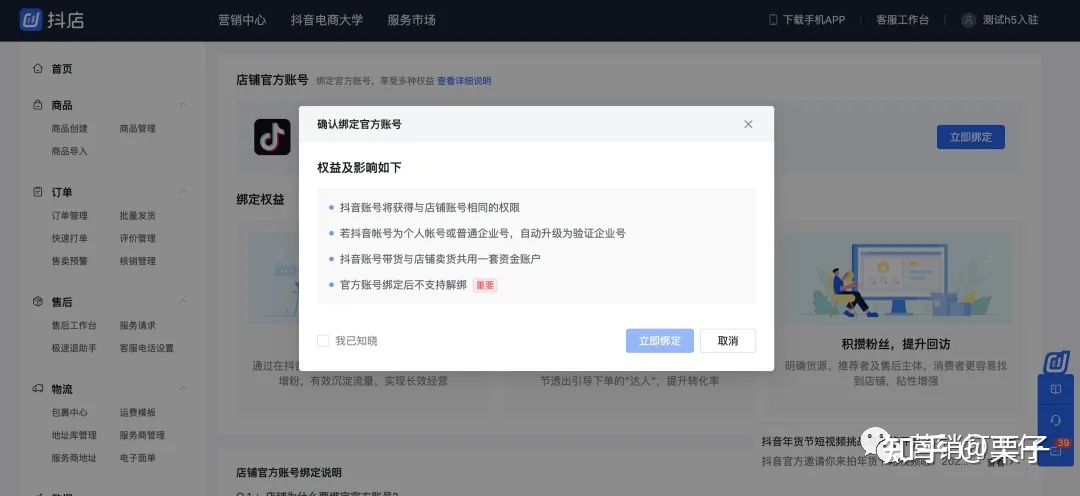Open the floating messages icon with badge 39
The width and height of the screenshot is (1080, 496).
[x=1056, y=450]
